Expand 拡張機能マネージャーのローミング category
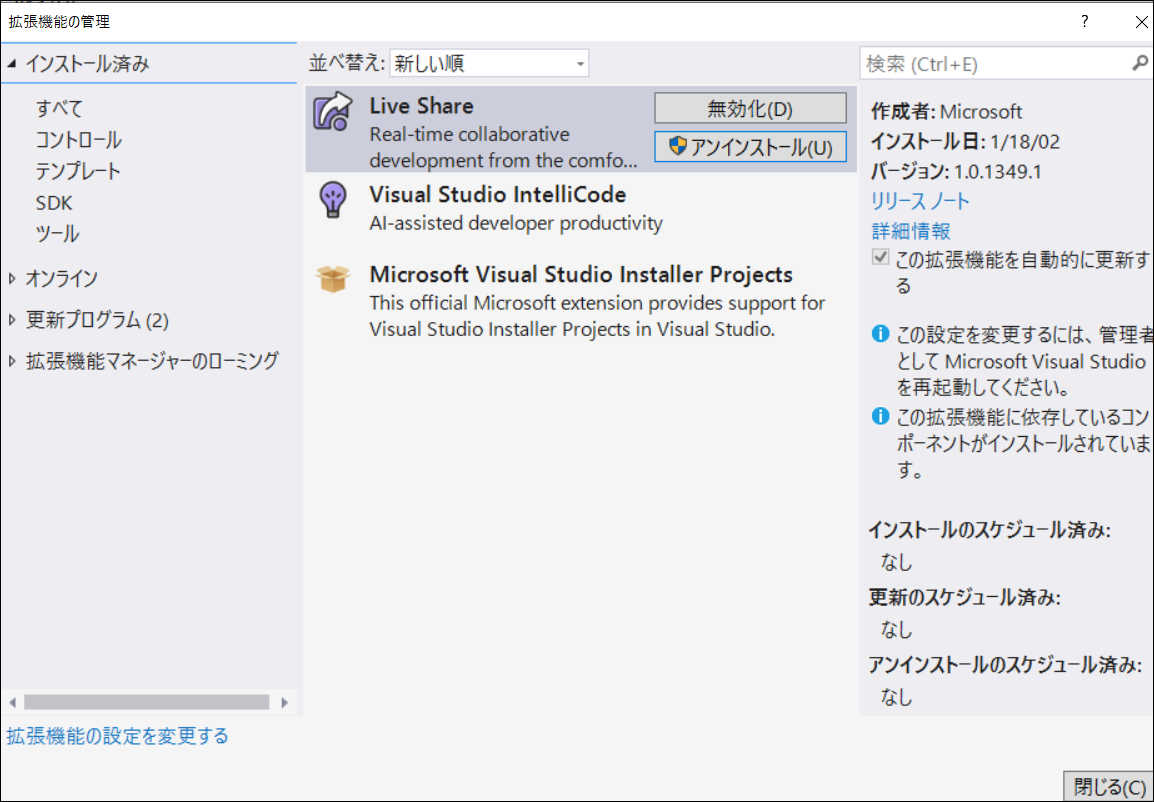The width and height of the screenshot is (1154, 802). pyautogui.click(x=12, y=361)
